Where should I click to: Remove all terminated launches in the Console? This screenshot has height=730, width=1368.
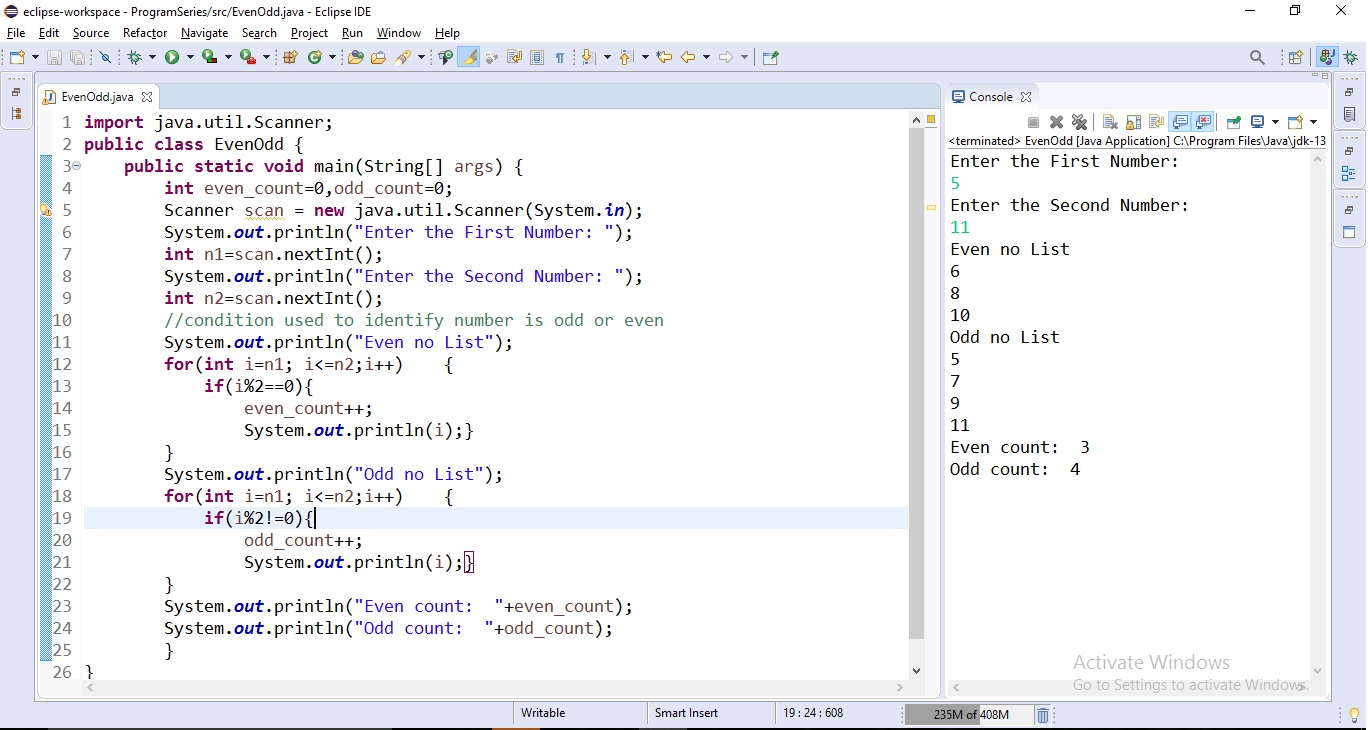tap(1080, 122)
